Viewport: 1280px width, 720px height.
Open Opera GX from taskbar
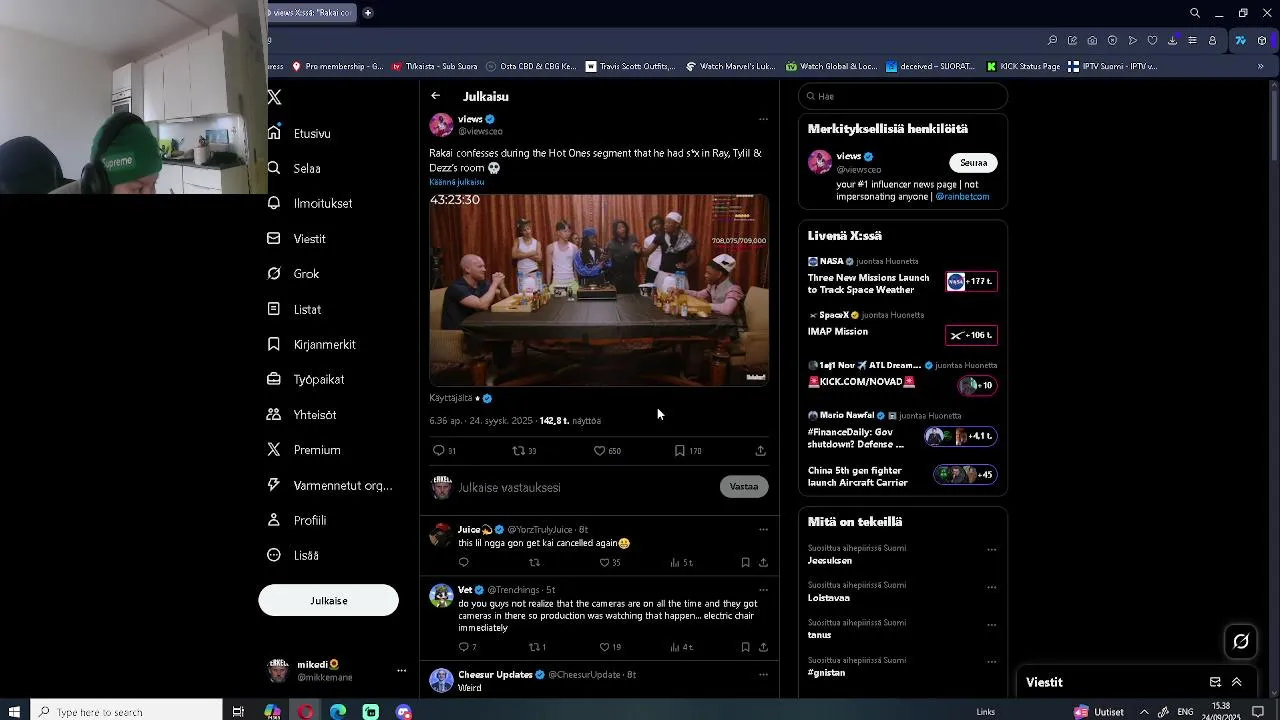305,712
